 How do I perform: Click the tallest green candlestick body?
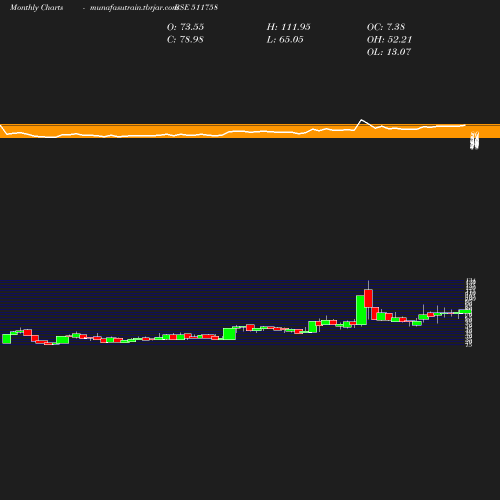coord(361,310)
